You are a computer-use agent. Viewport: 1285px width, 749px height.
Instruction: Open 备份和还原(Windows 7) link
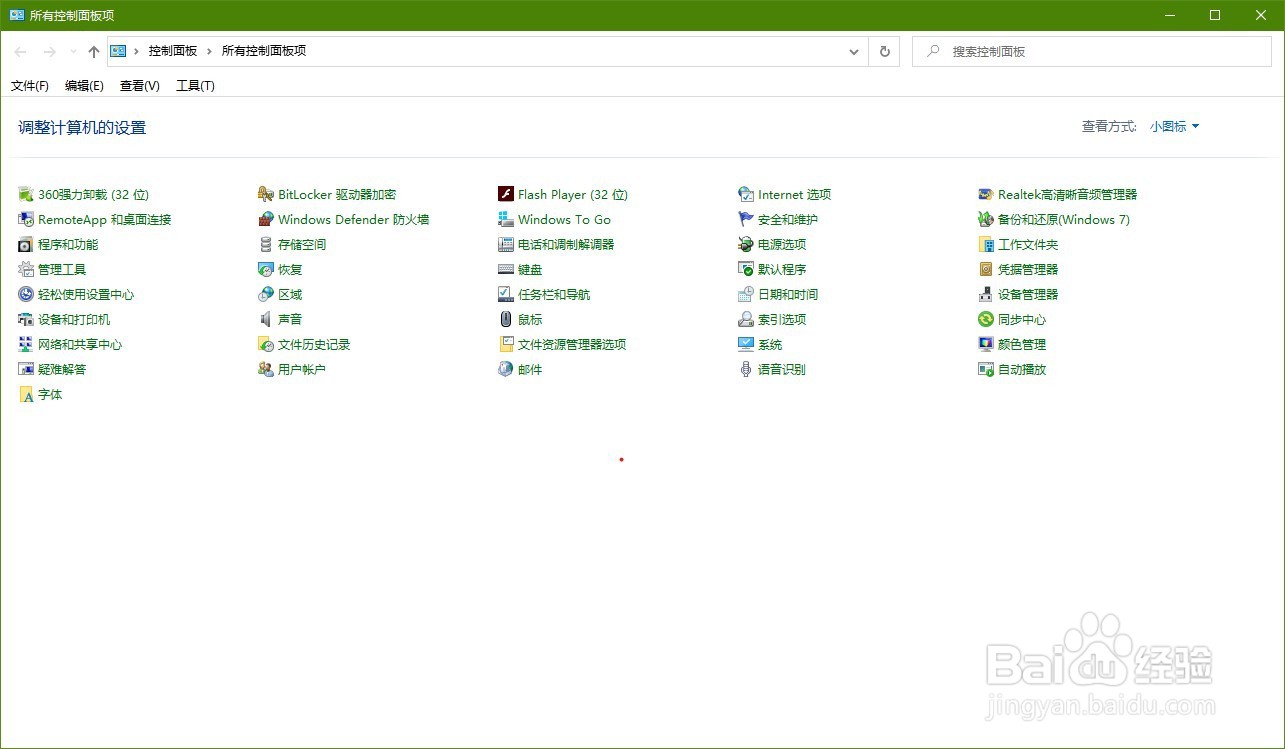point(1064,219)
